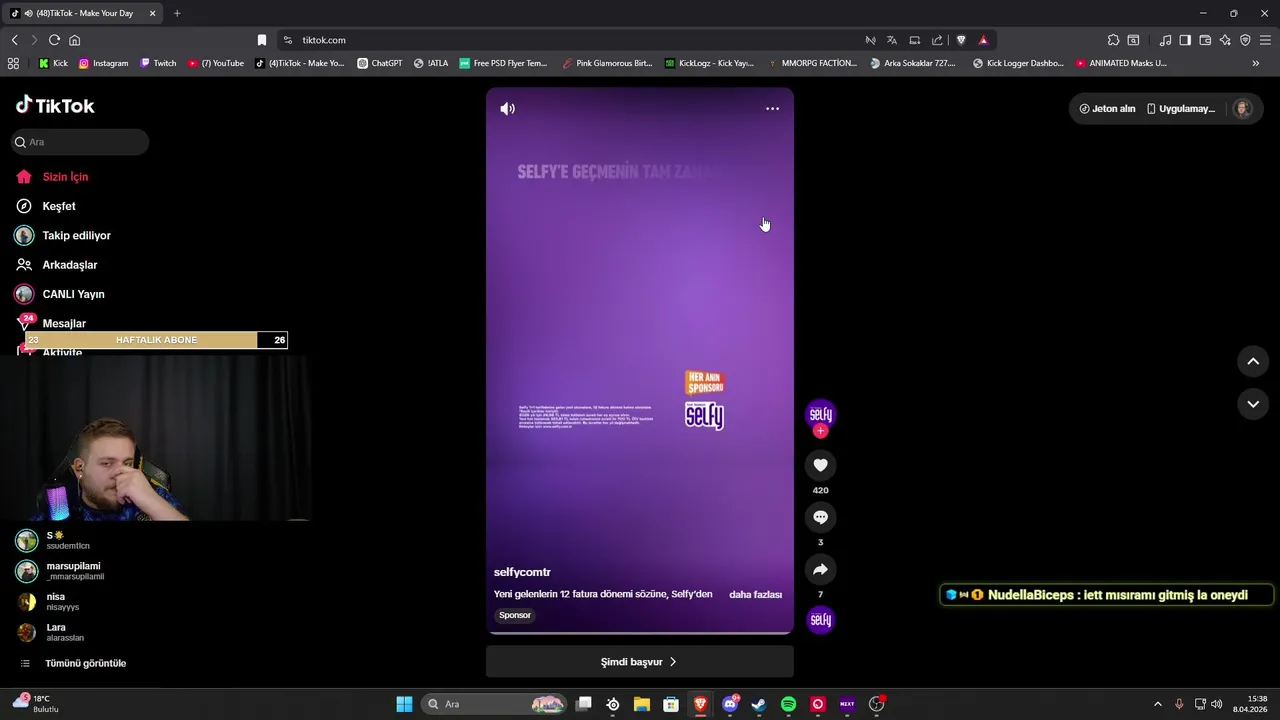Open the YouTube bookmark
Viewport: 1280px width, 720px height.
[x=216, y=63]
